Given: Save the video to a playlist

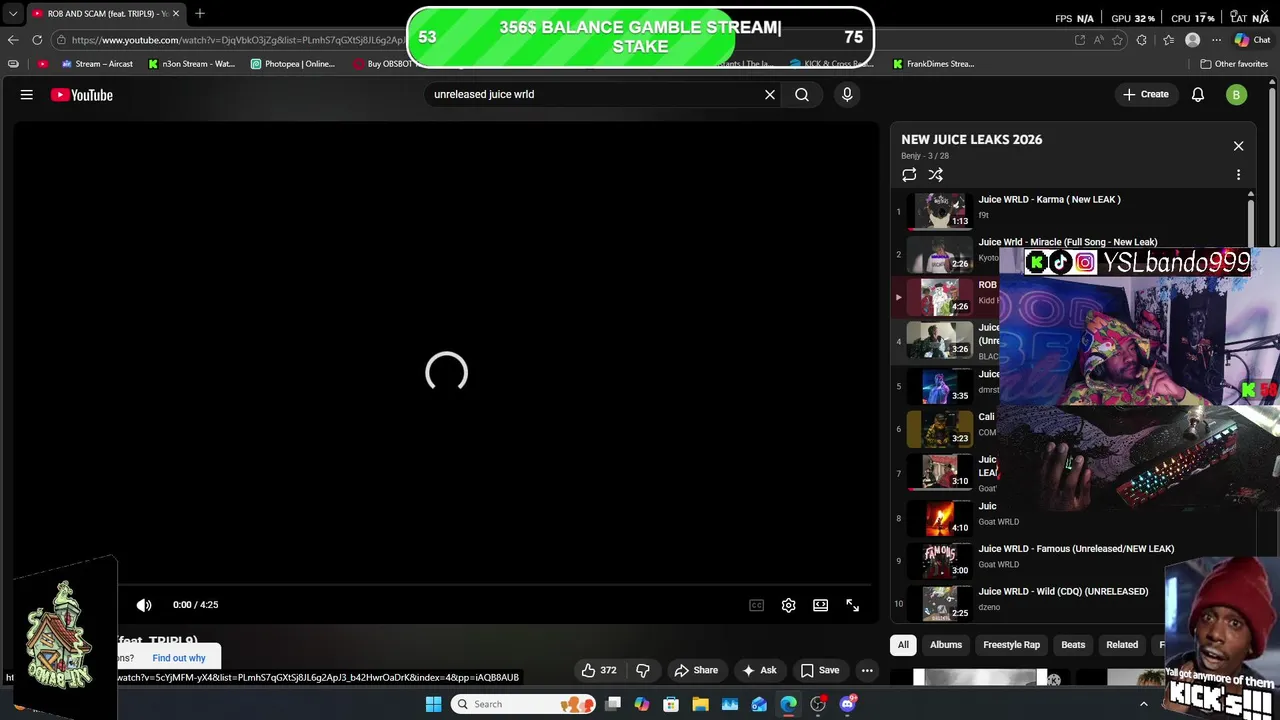Looking at the screenshot, I should pyautogui.click(x=819, y=670).
